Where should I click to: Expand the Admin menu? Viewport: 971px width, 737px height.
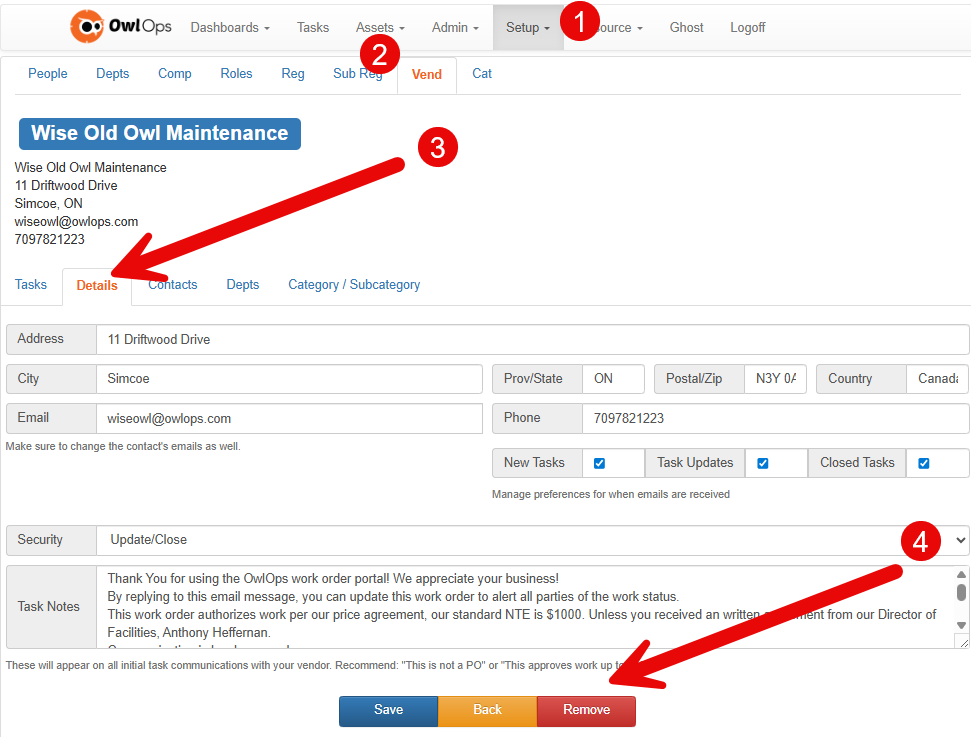click(455, 28)
